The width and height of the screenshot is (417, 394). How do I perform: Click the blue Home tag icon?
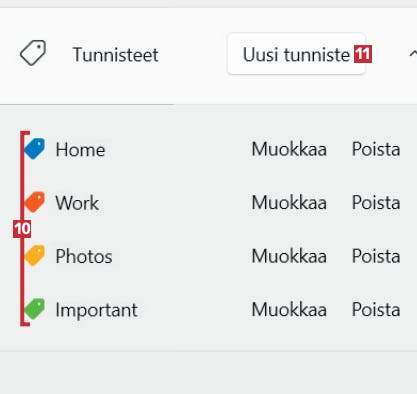[x=35, y=149]
